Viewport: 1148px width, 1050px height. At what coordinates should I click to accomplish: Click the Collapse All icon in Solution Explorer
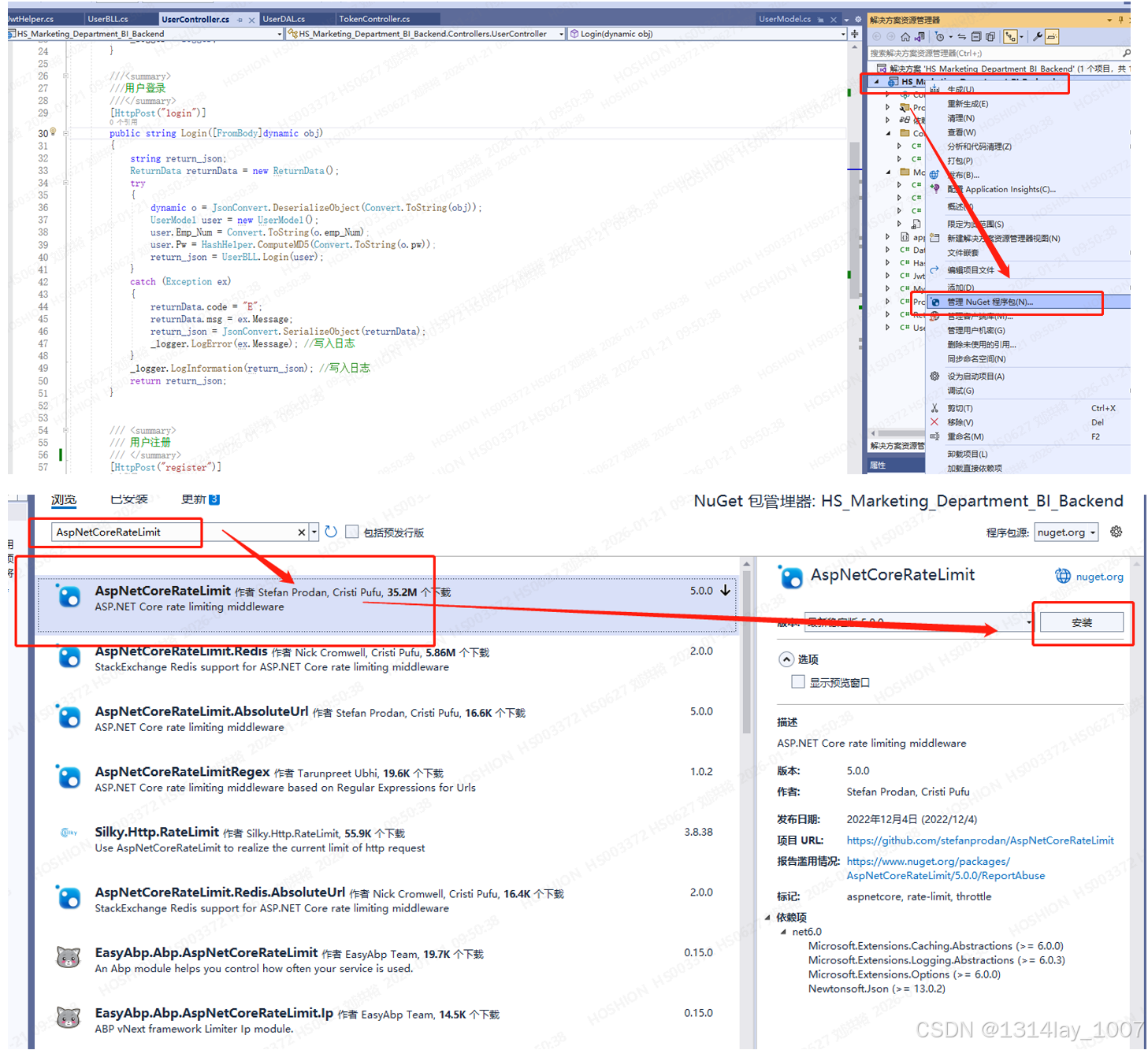point(976,36)
